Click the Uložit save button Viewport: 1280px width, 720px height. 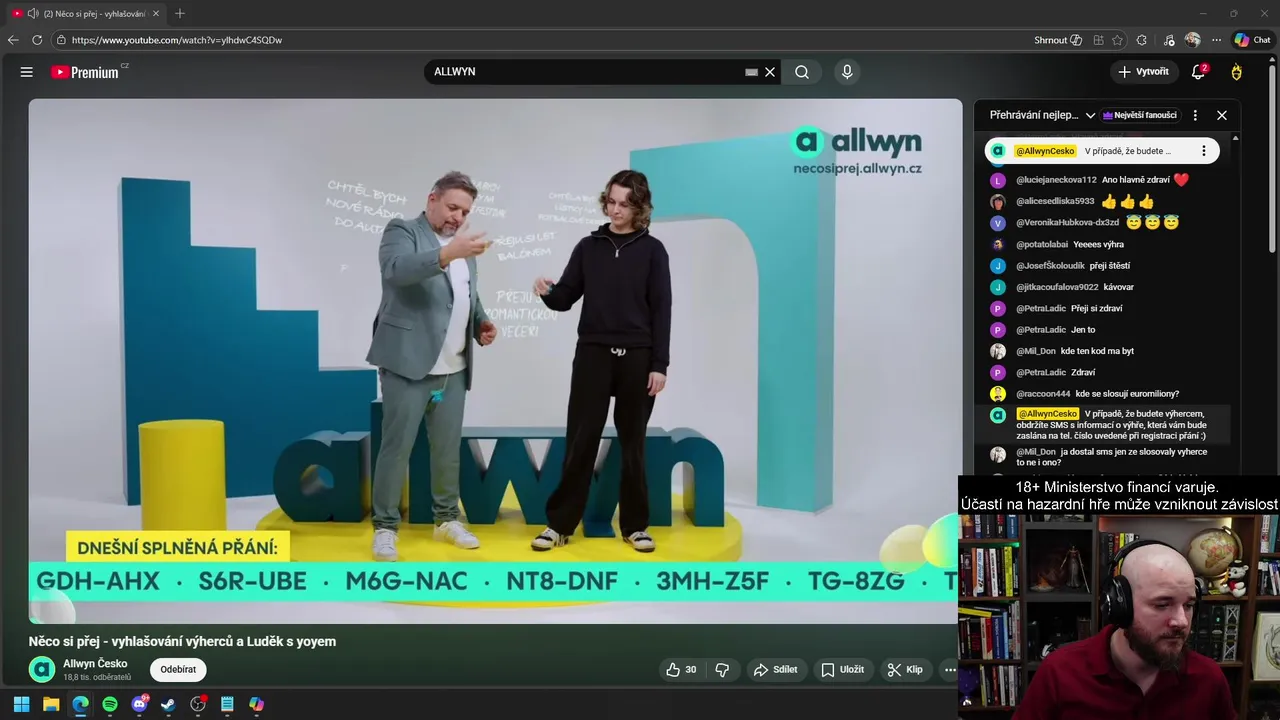point(842,670)
